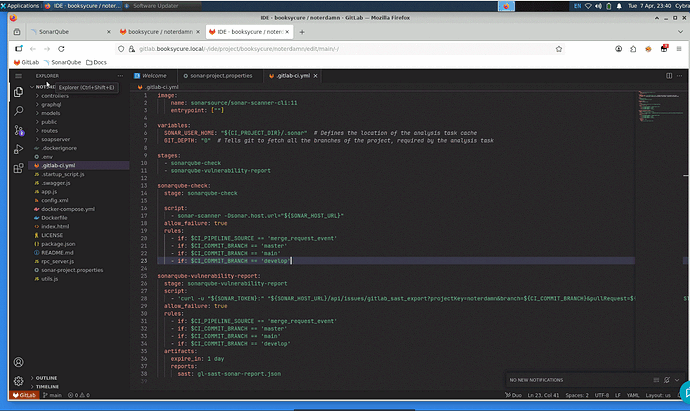Expand the TIMELINE section
Screen dimensions: 690x411
(47, 386)
